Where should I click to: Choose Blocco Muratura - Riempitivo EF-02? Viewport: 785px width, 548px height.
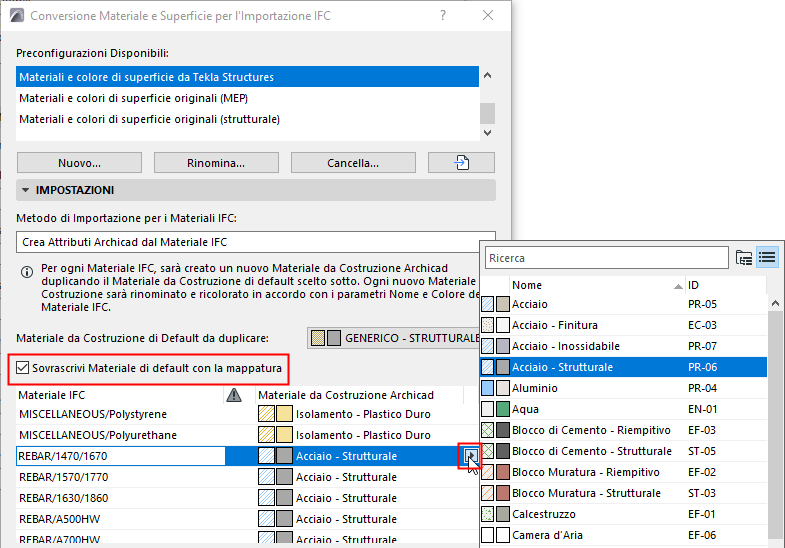[x=623, y=472]
